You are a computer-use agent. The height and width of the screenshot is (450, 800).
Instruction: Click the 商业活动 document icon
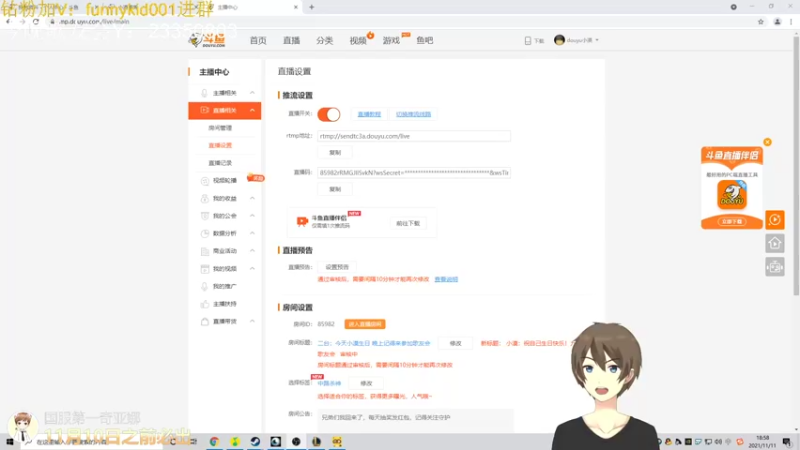pyautogui.click(x=205, y=251)
